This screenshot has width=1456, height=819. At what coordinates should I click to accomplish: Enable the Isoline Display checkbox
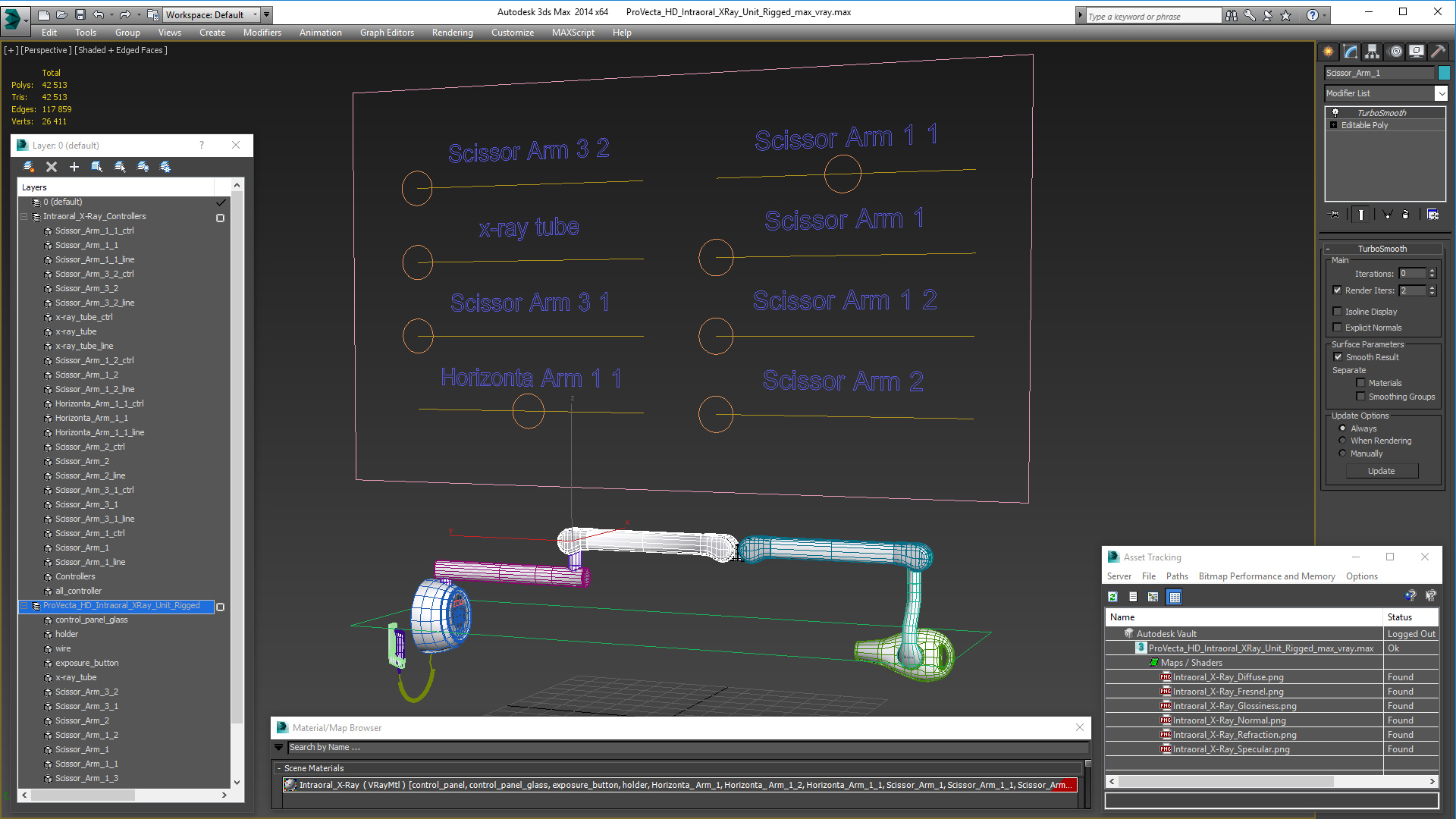coord(1338,311)
